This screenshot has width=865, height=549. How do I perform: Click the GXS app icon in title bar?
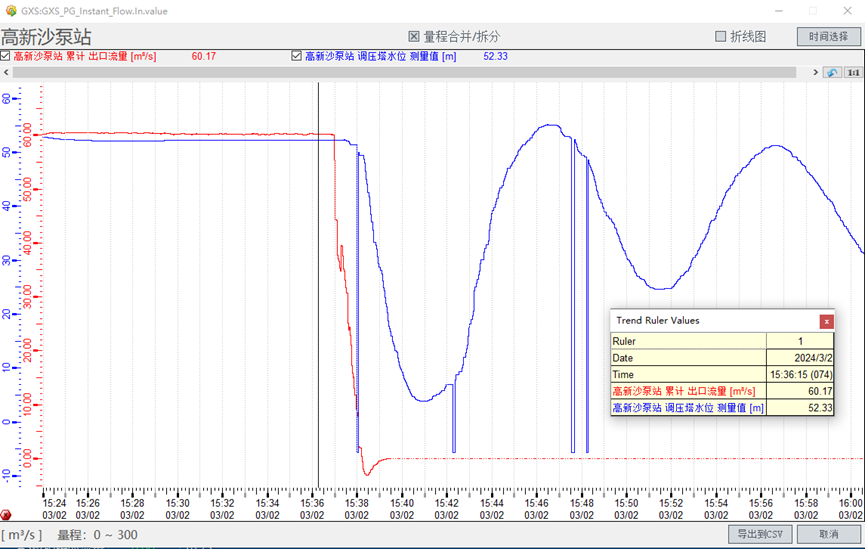[x=9, y=10]
